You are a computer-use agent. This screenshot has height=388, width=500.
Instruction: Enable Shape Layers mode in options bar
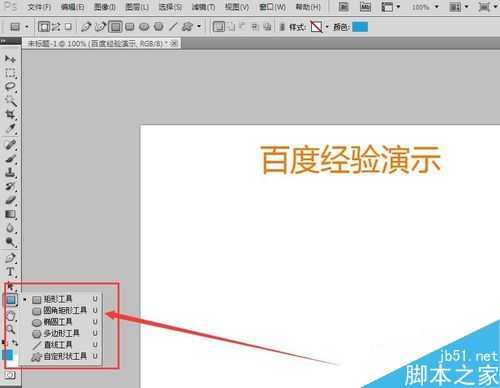44,27
